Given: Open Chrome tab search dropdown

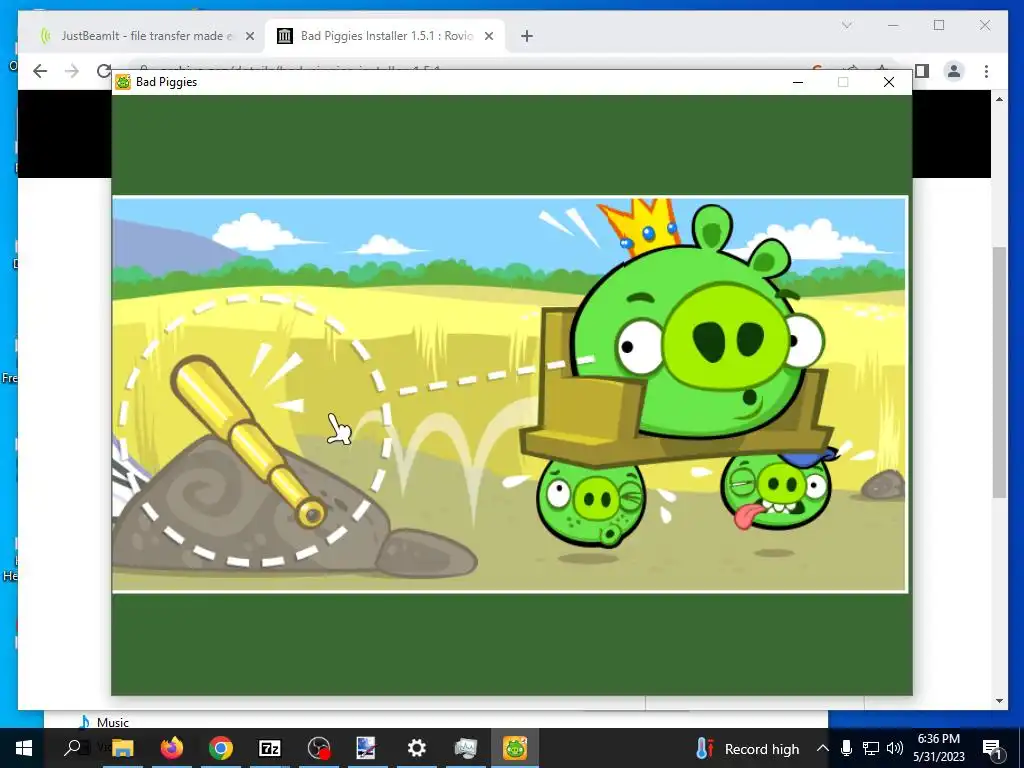Looking at the screenshot, I should pos(847,25).
